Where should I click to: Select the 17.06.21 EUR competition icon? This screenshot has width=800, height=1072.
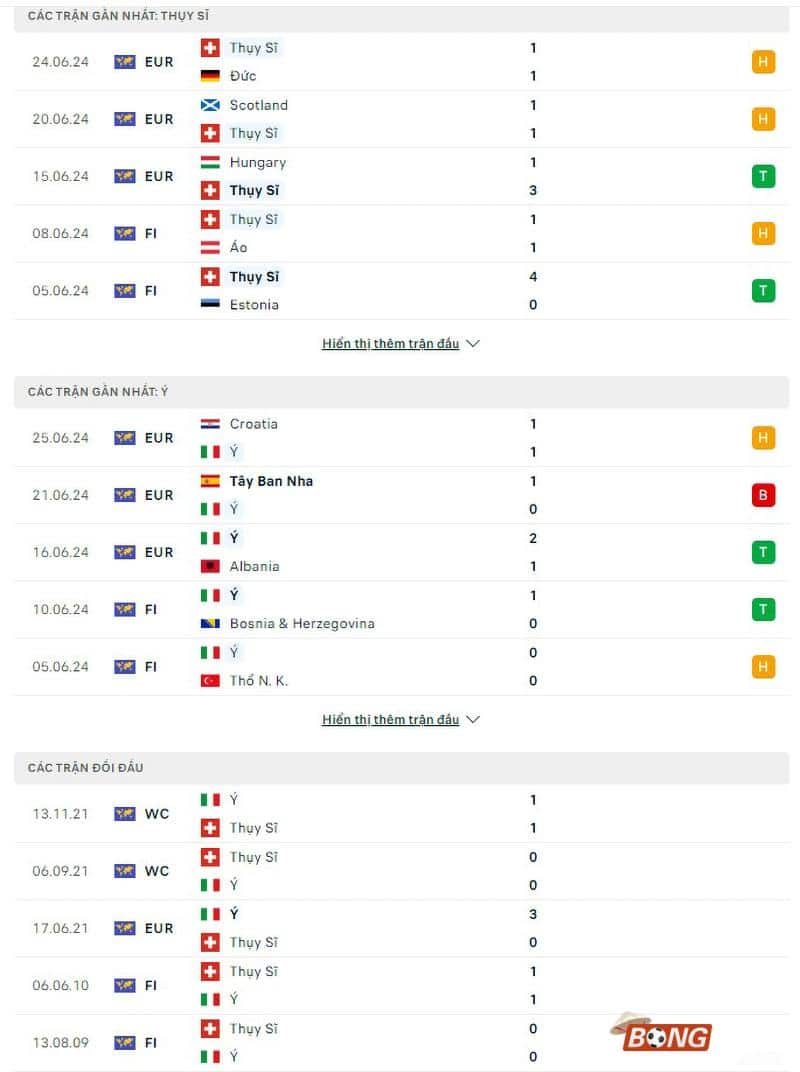[125, 928]
